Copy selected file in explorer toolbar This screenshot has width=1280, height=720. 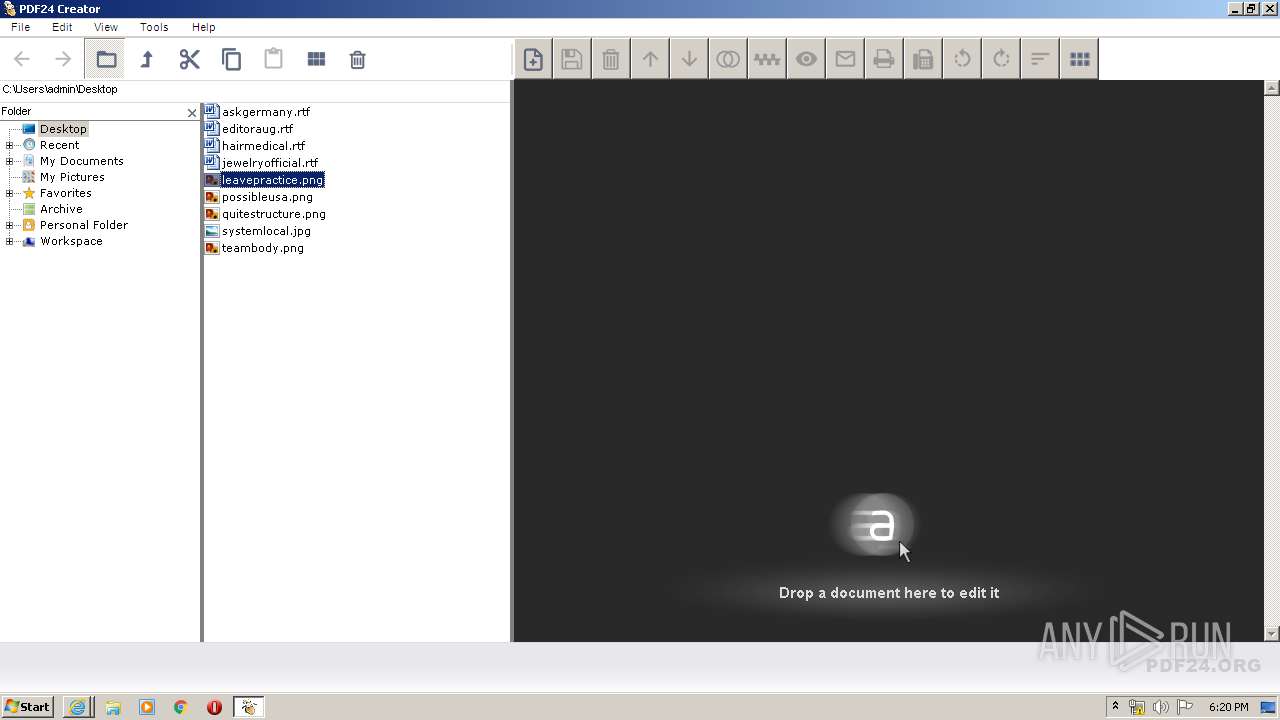(231, 60)
